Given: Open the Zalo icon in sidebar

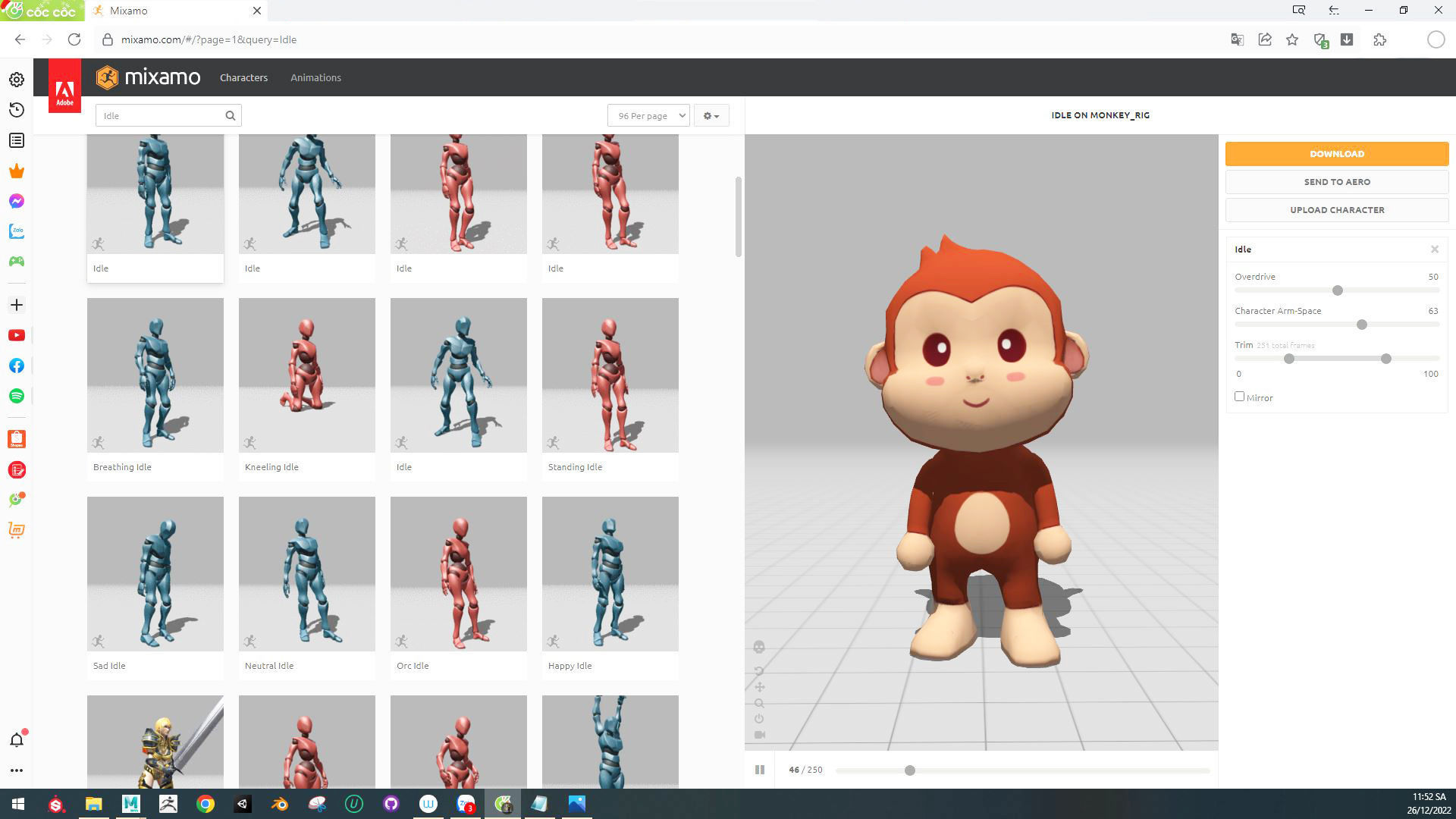Looking at the screenshot, I should [17, 231].
